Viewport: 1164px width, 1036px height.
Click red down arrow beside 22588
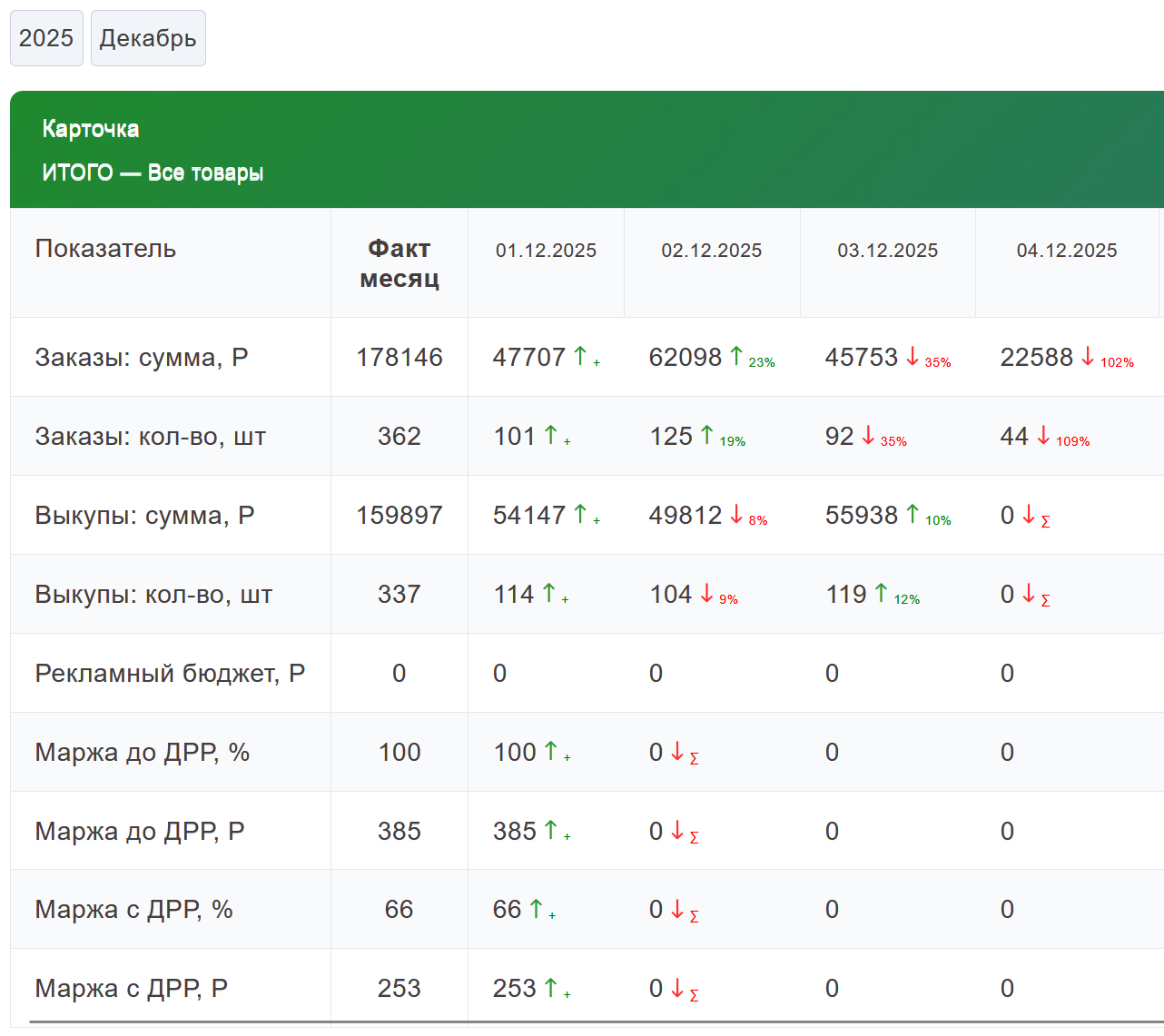(x=1088, y=356)
